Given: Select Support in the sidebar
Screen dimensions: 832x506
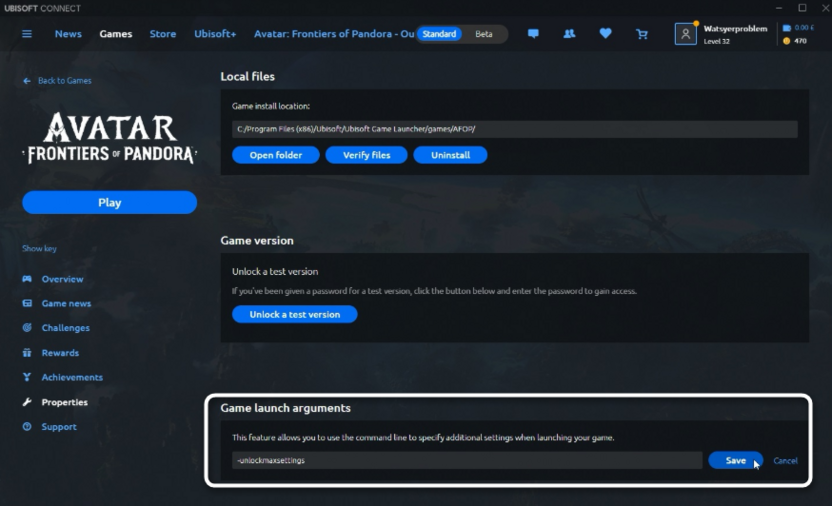Looking at the screenshot, I should (x=59, y=426).
